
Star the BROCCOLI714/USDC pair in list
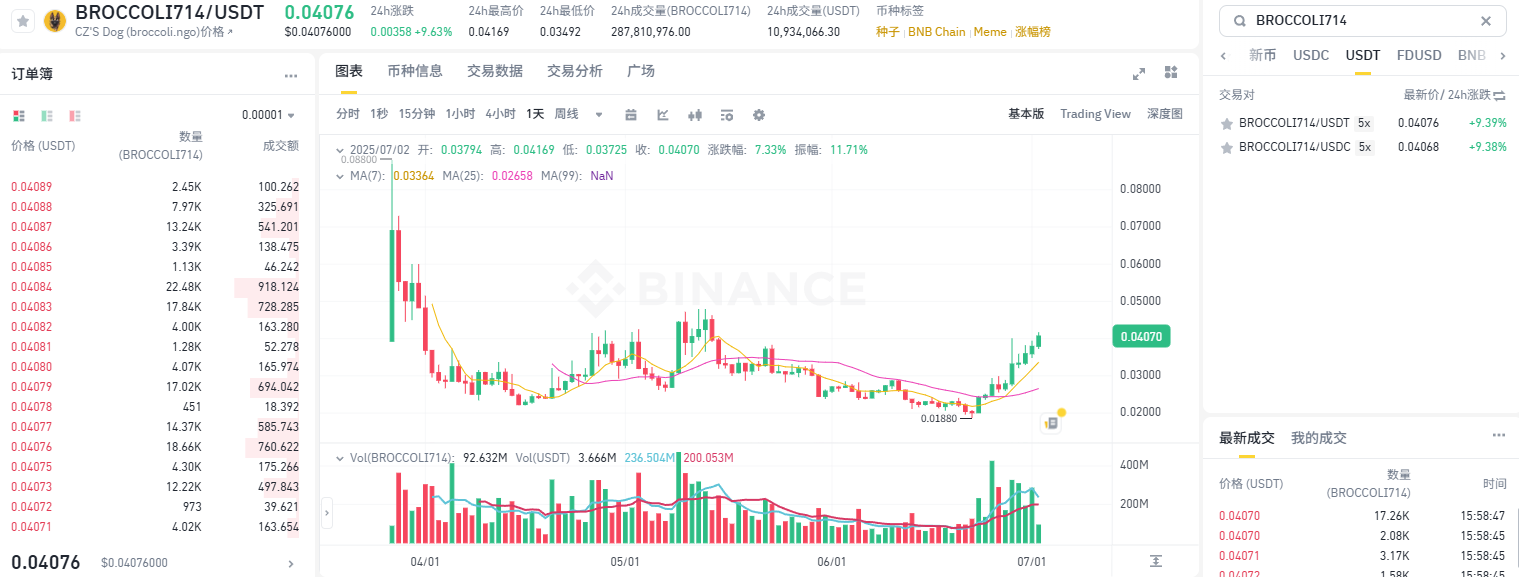pos(1226,147)
